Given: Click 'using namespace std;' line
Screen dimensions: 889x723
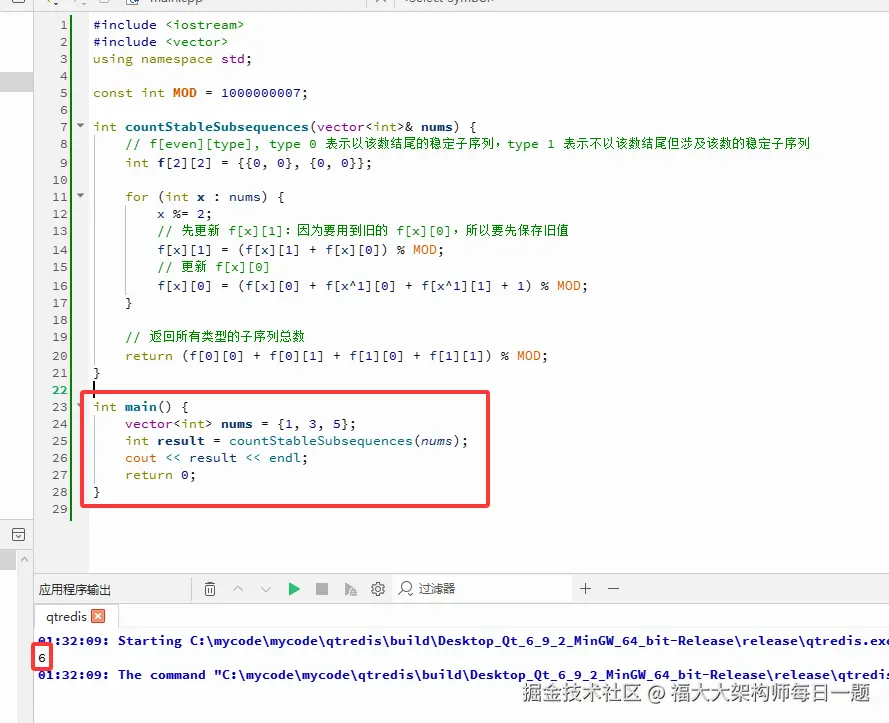Looking at the screenshot, I should pos(172,59).
